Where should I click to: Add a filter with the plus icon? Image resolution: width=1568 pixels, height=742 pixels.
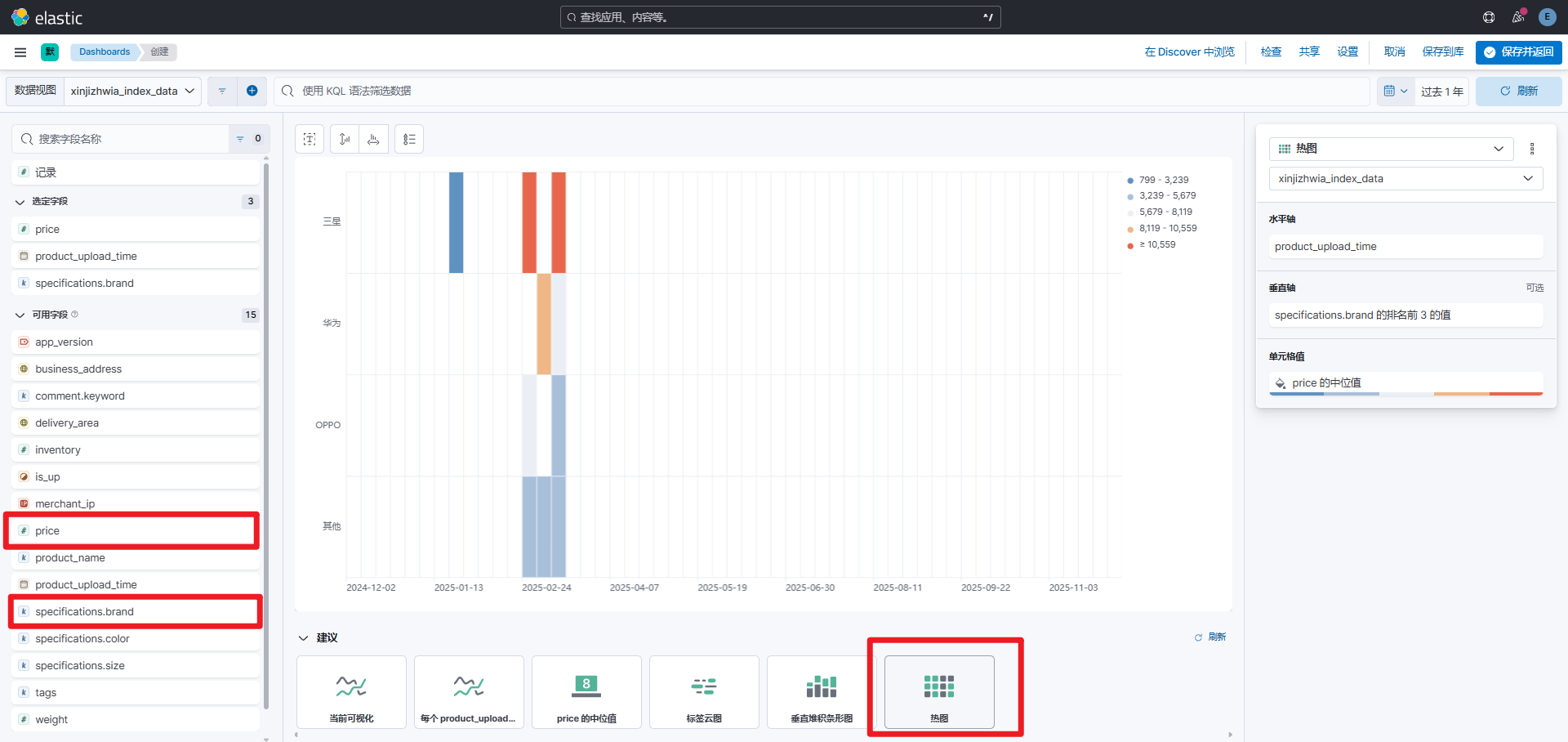click(252, 91)
